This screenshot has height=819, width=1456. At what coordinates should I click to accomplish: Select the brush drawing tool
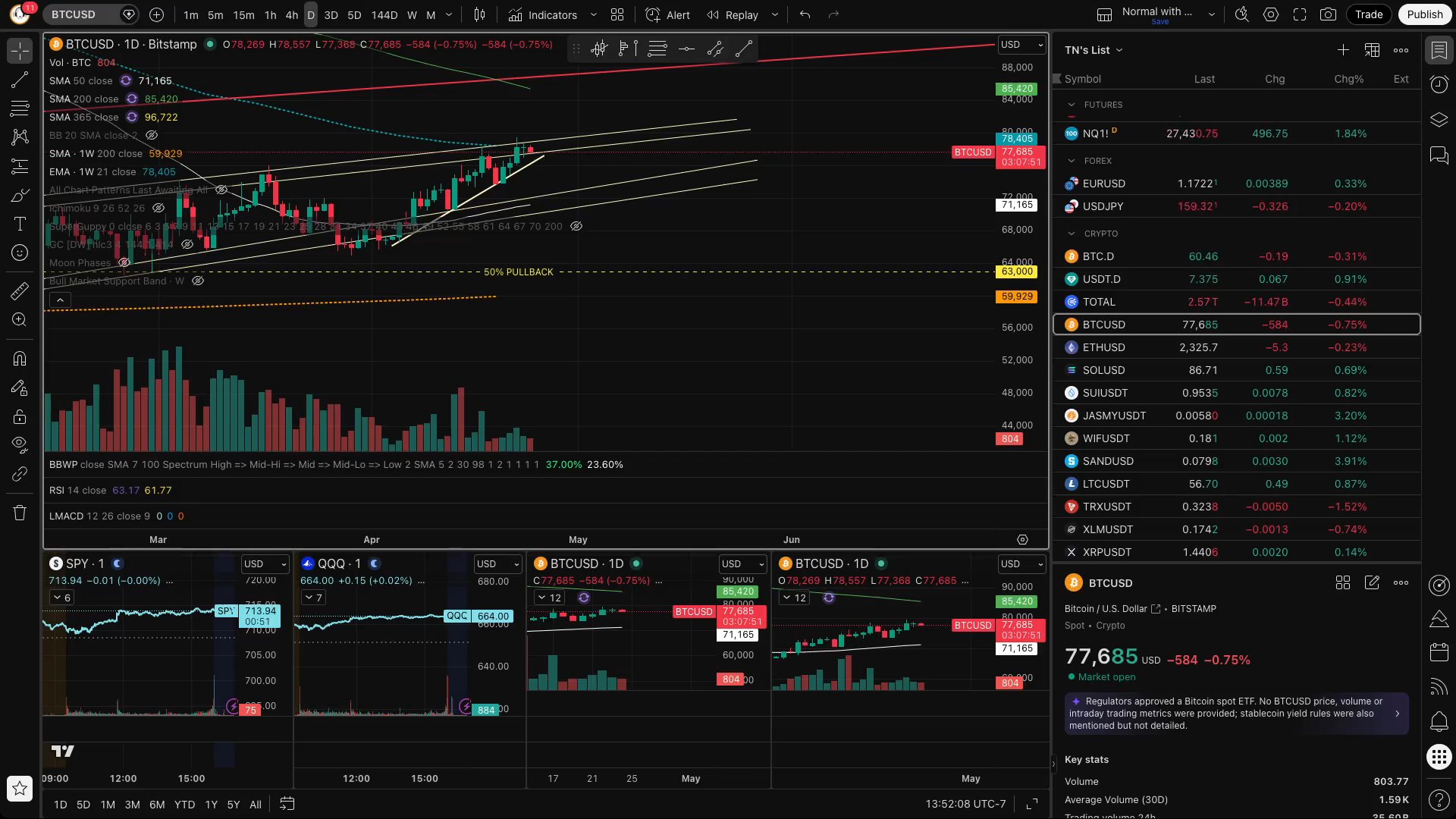(20, 195)
